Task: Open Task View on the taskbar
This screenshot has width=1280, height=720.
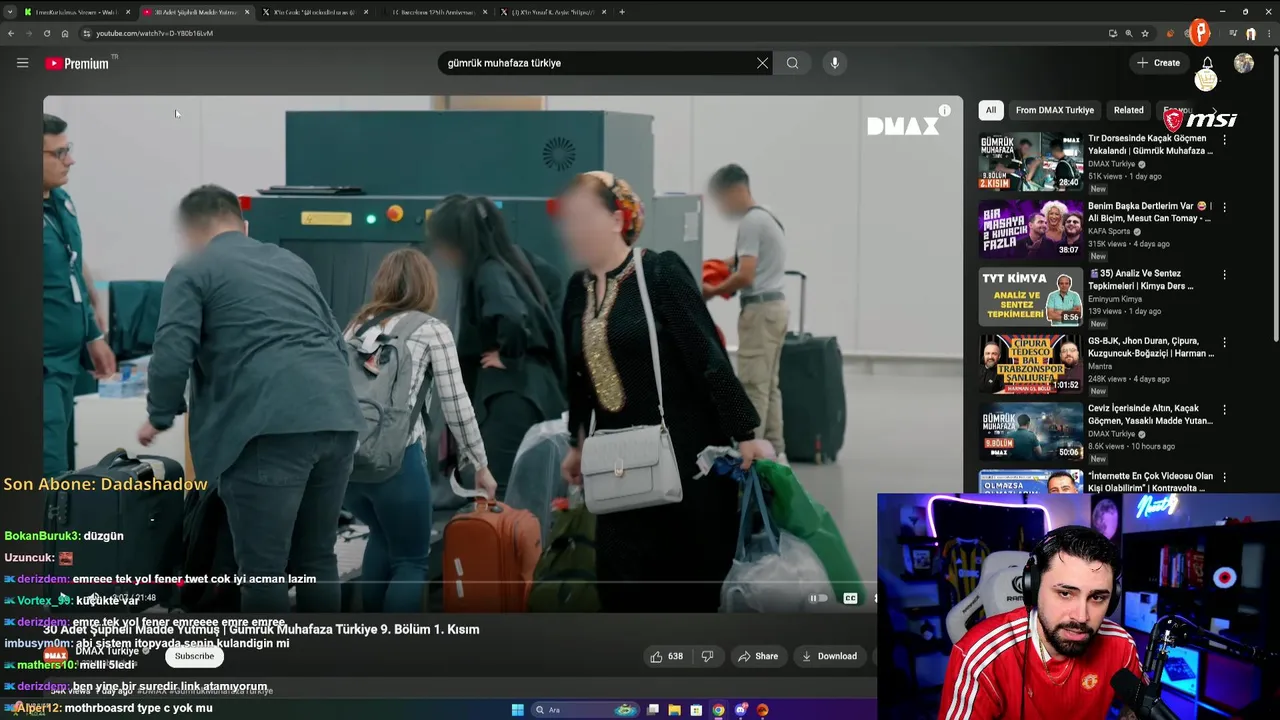Action: tap(652, 710)
